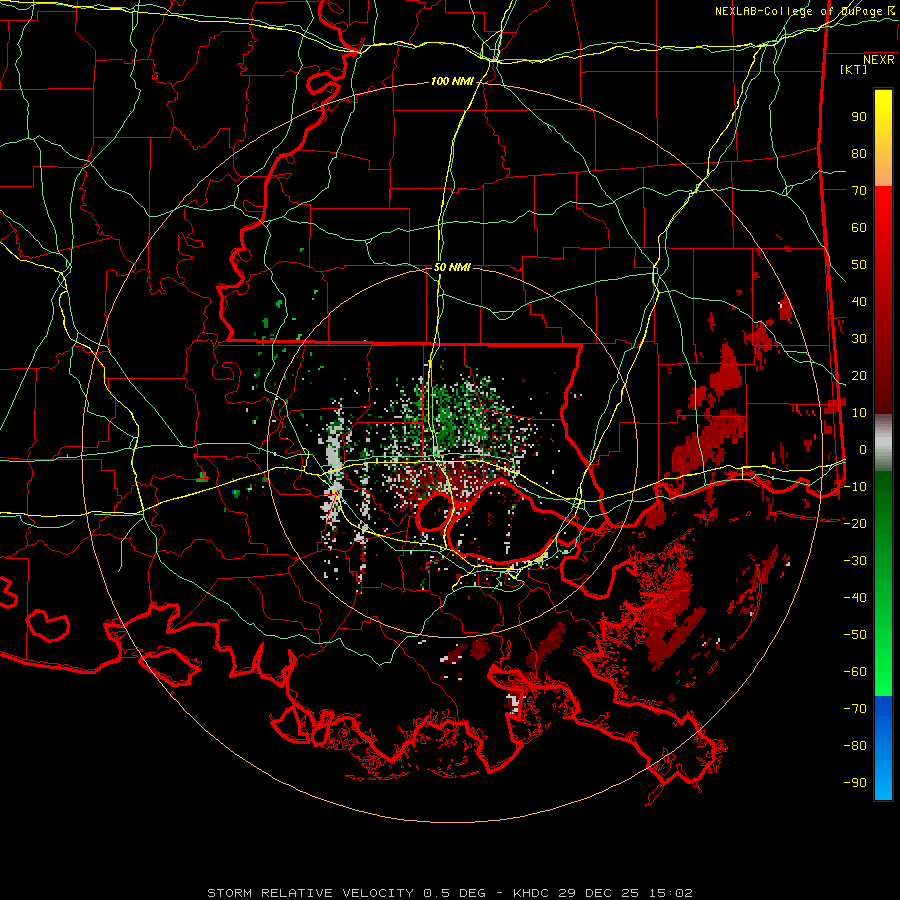Click the 30 value on velocity scale
900x900 pixels.
point(859,339)
